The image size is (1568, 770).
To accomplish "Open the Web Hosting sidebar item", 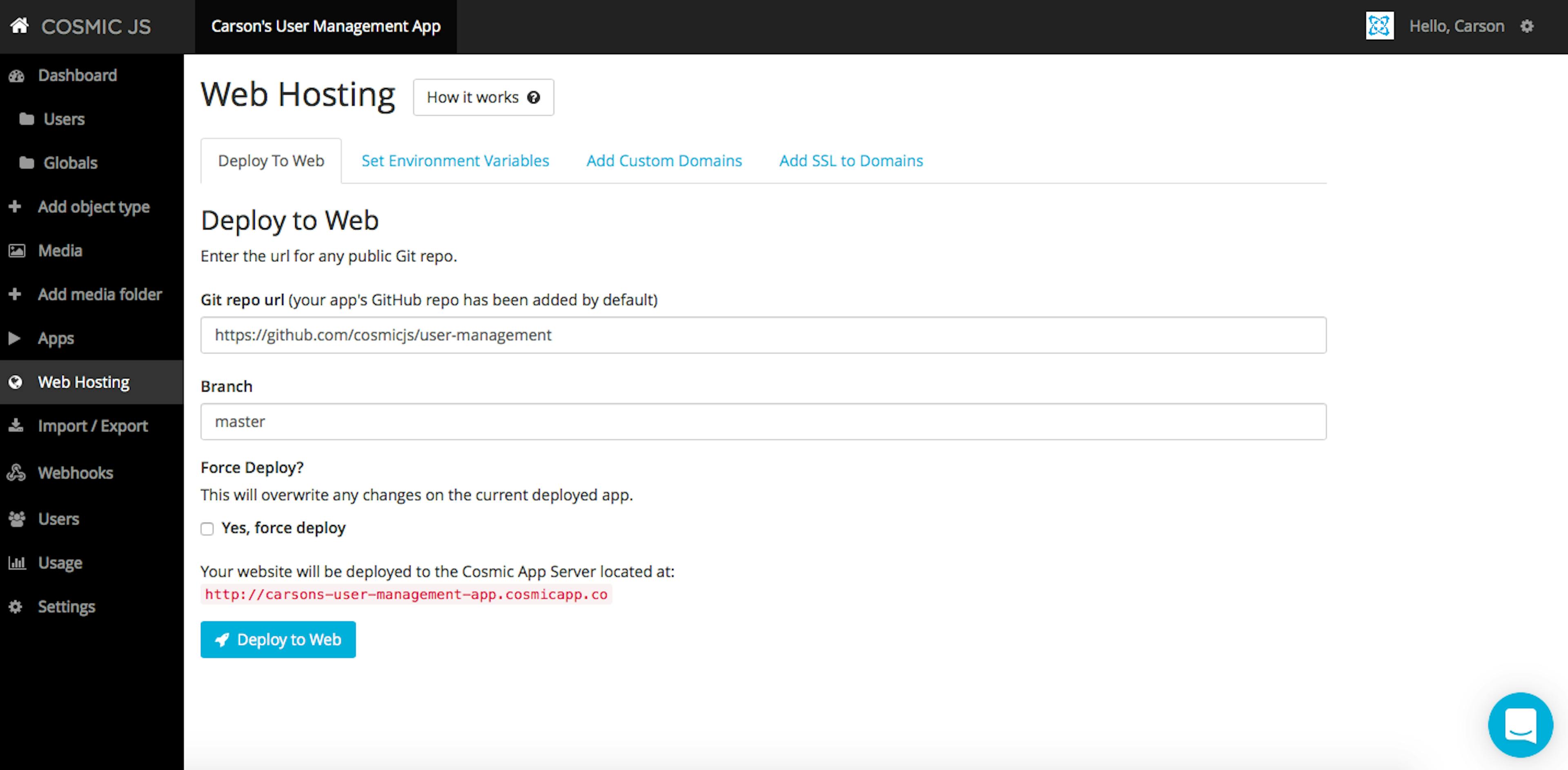I will (x=91, y=382).
